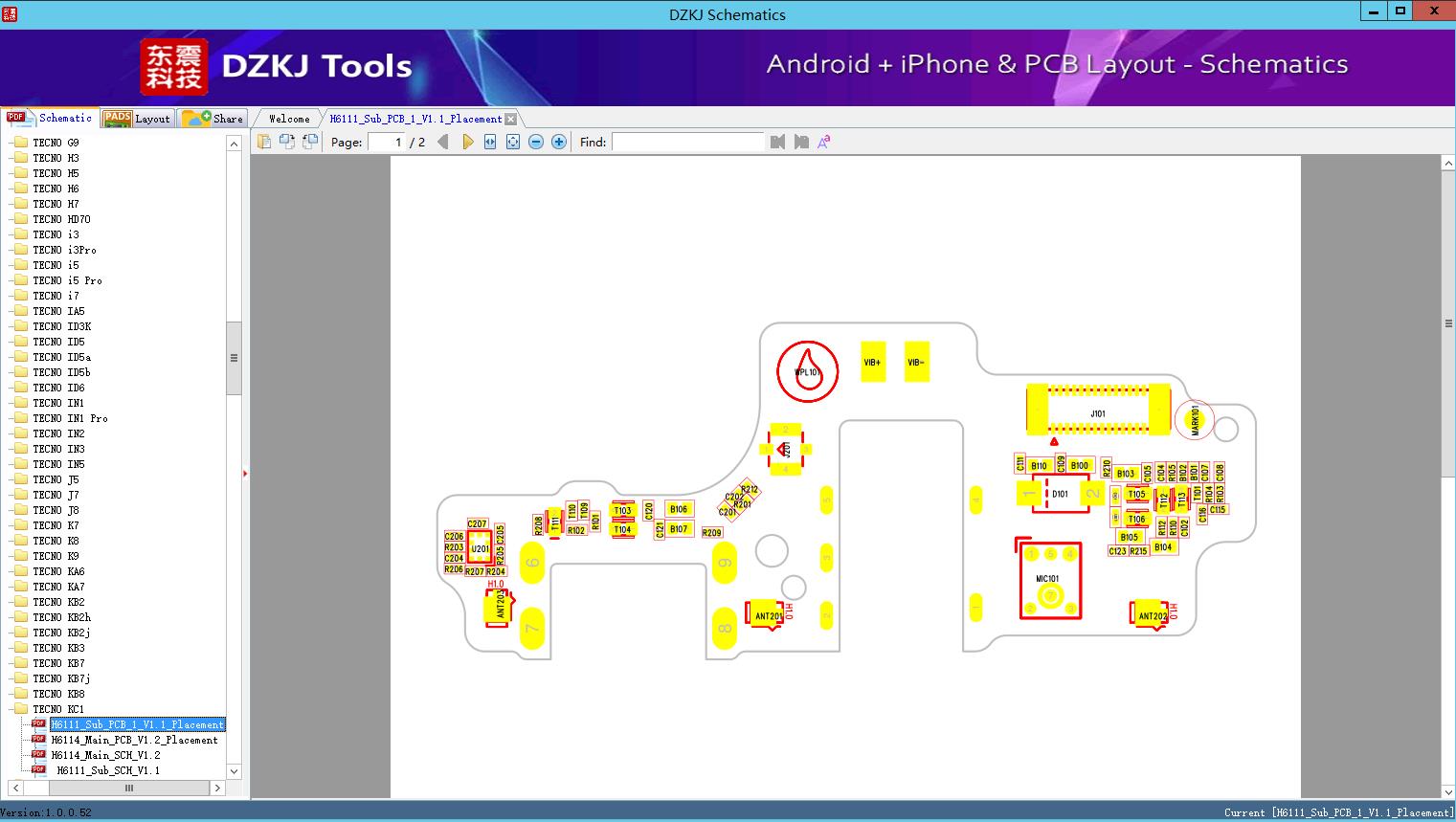Image resolution: width=1456 pixels, height=822 pixels.
Task: Close the H6111_Sub_PCB_1_V1.1_Placement tab
Action: pyautogui.click(x=511, y=119)
